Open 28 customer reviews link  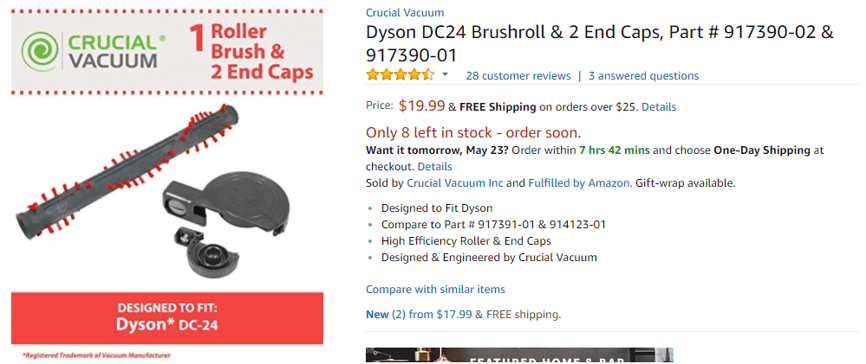pos(518,76)
